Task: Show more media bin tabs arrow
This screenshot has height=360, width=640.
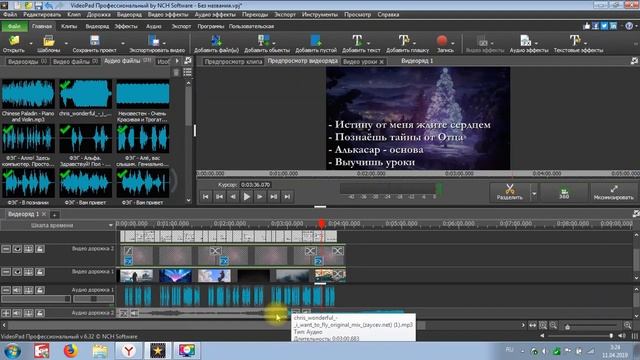Action: coord(177,61)
